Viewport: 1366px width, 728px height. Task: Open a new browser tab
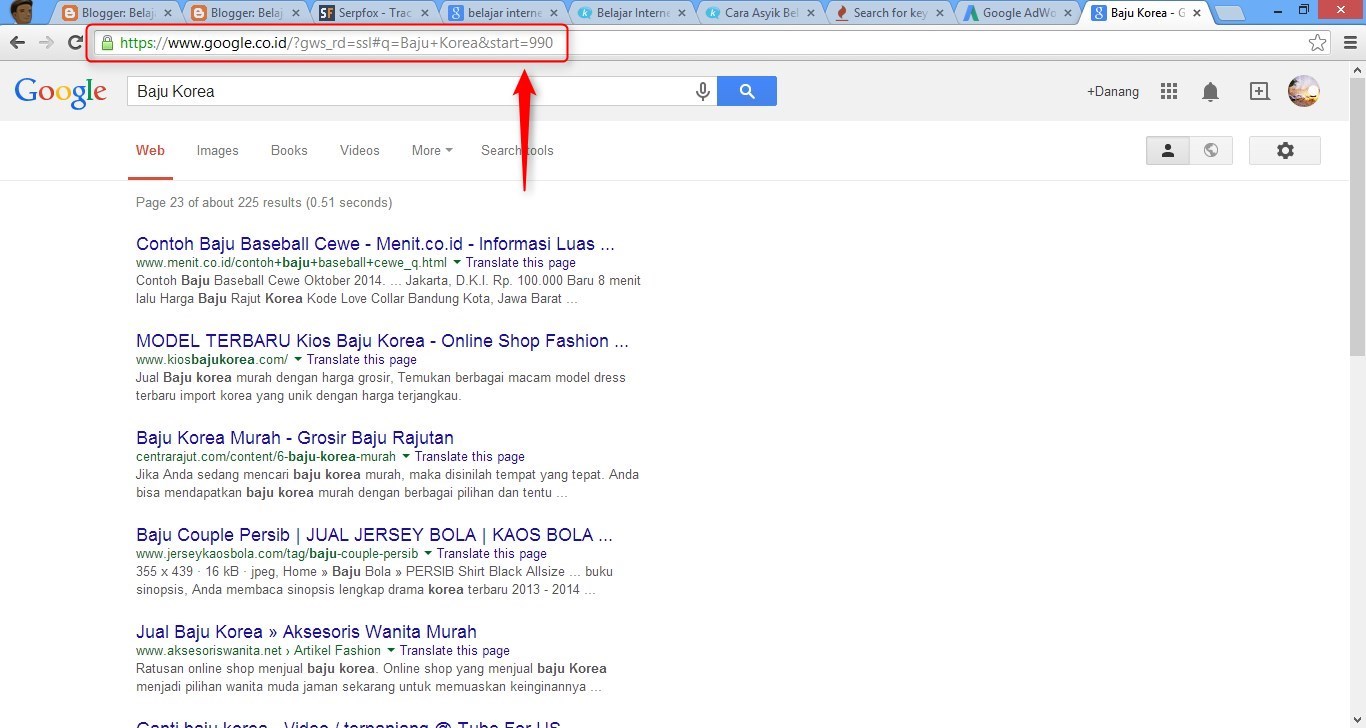pos(1229,13)
